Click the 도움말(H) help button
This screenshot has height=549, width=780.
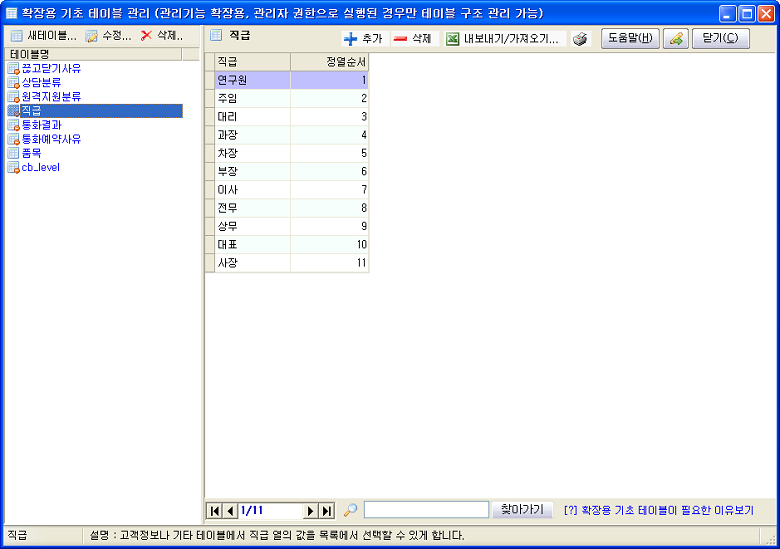630,38
